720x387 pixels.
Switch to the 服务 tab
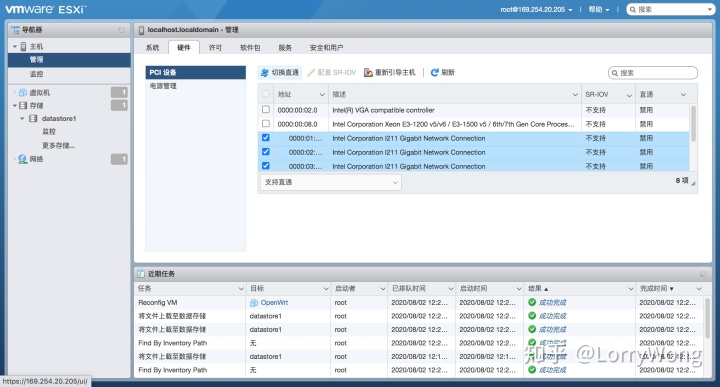tap(285, 48)
